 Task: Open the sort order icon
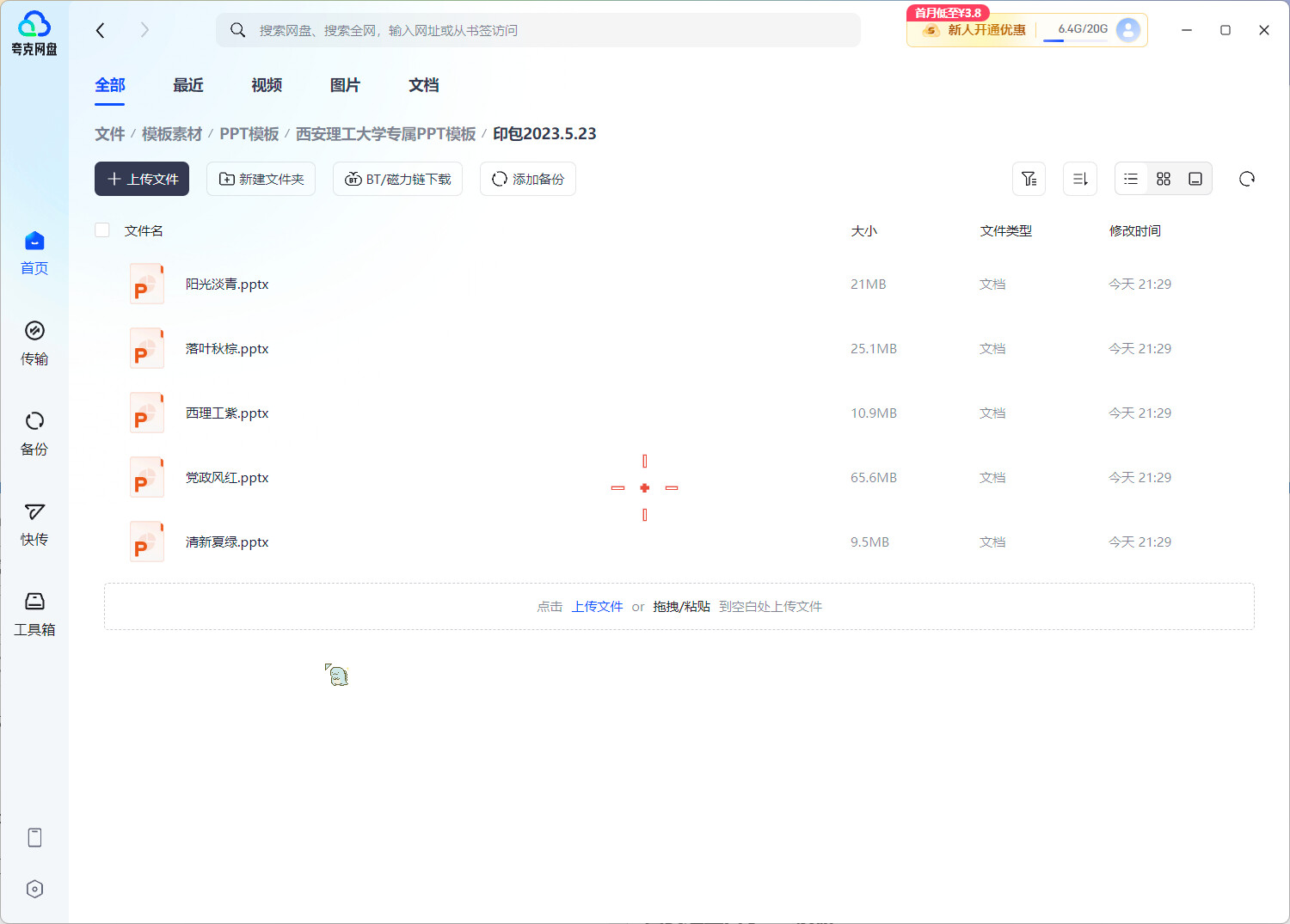[1080, 179]
